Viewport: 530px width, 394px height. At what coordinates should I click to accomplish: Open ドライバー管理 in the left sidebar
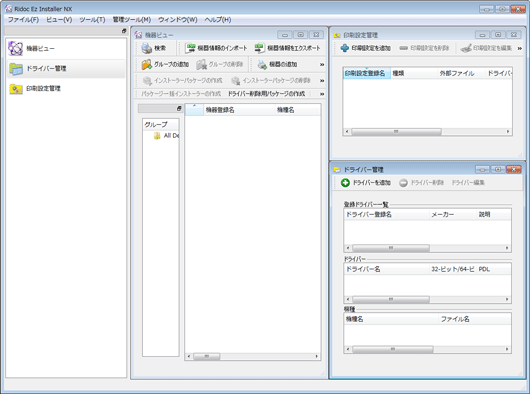(x=66, y=69)
